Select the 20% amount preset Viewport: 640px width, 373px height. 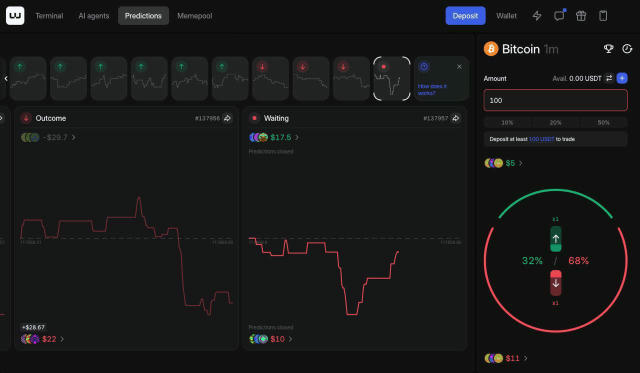[x=556, y=122]
